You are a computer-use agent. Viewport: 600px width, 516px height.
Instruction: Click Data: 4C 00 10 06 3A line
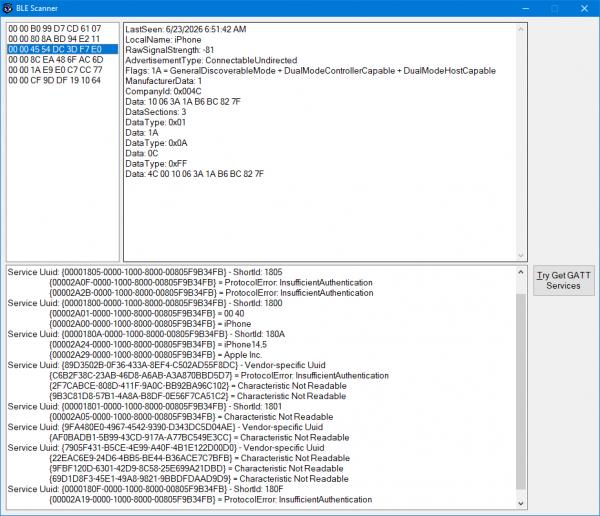point(194,174)
